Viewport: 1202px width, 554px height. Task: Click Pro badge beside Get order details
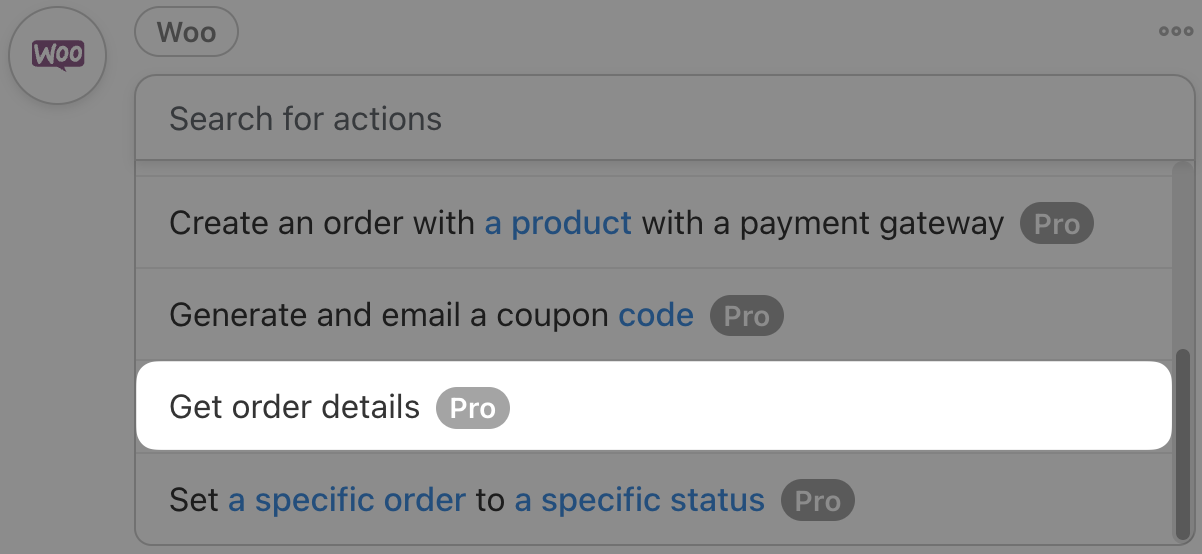473,408
